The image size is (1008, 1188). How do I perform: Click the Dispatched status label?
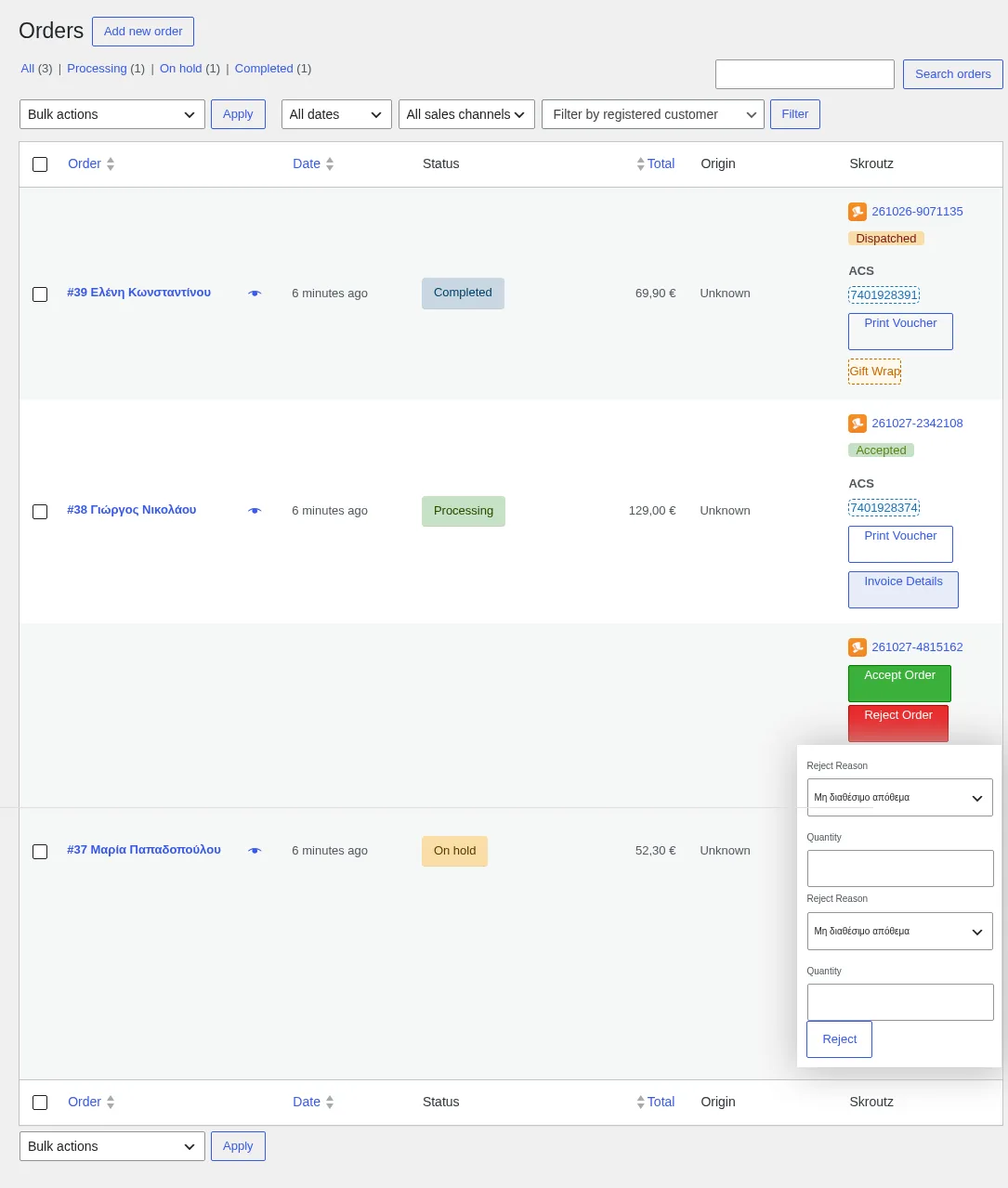(886, 239)
